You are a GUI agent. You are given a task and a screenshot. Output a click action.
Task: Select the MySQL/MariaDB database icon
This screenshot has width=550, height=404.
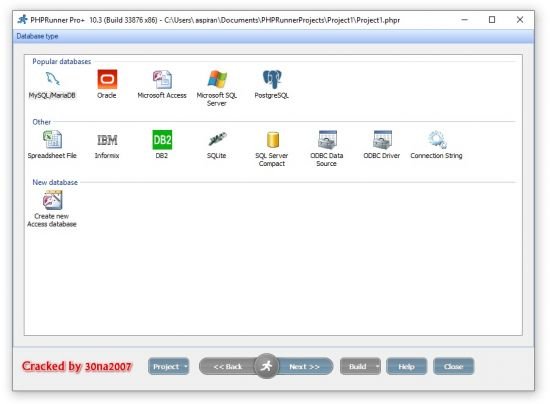tap(52, 79)
